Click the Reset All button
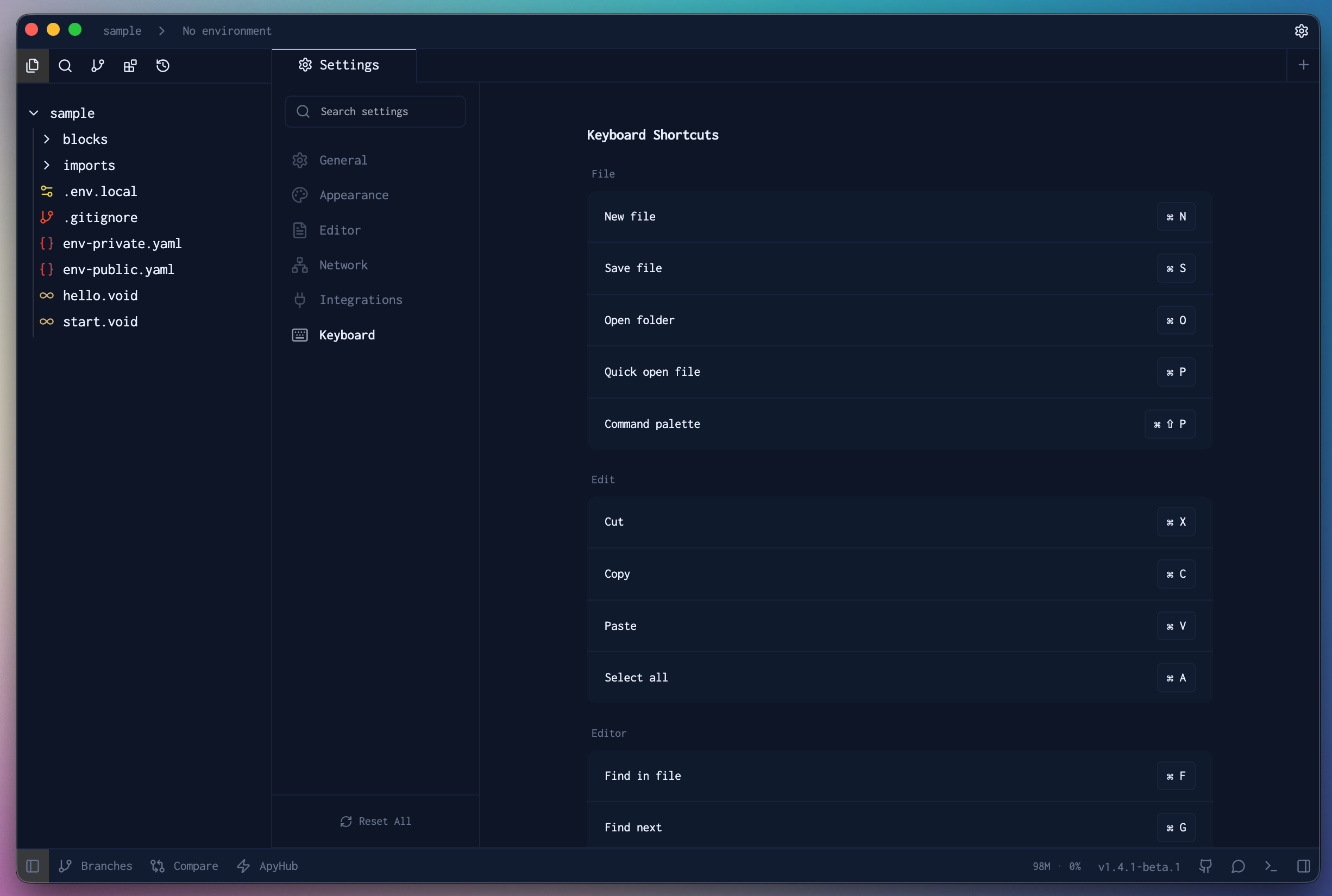The image size is (1332, 896). [375, 821]
